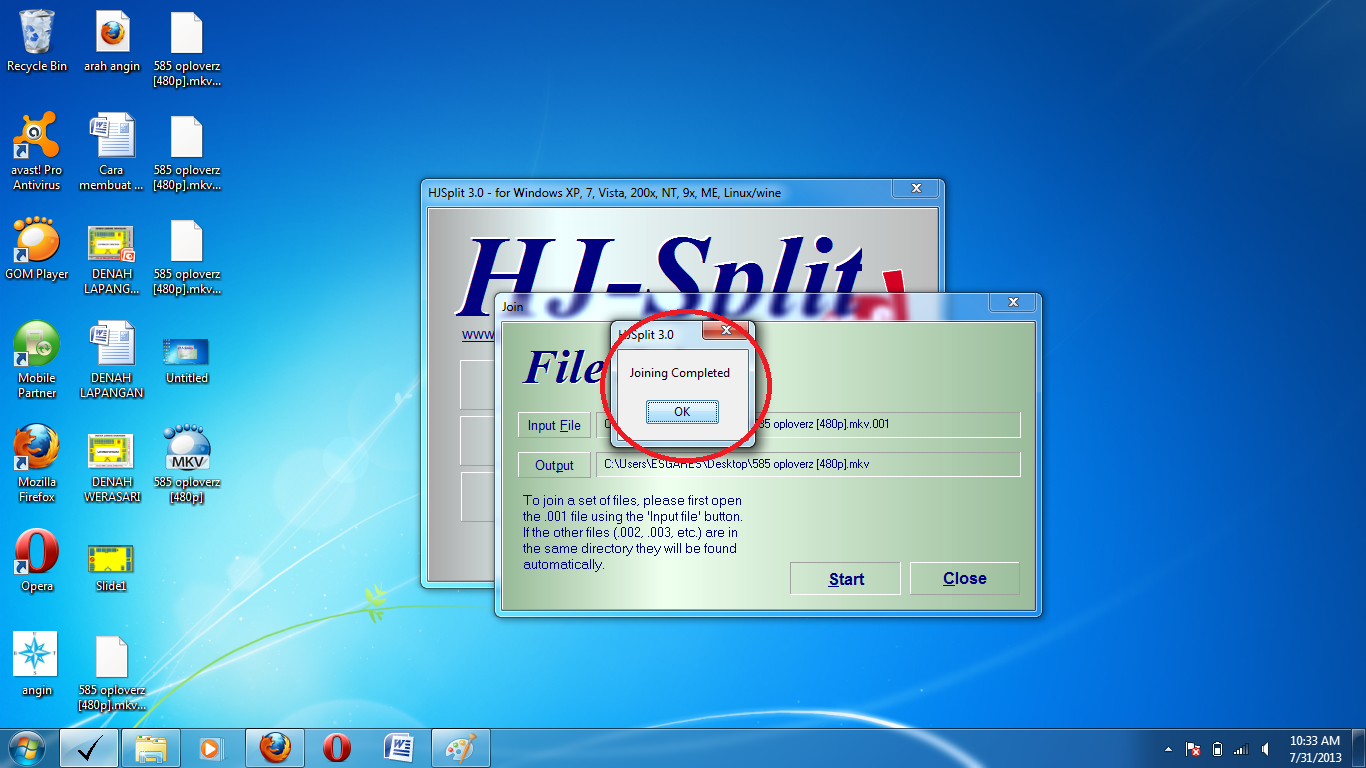Click the Output button in Join window

(x=554, y=465)
